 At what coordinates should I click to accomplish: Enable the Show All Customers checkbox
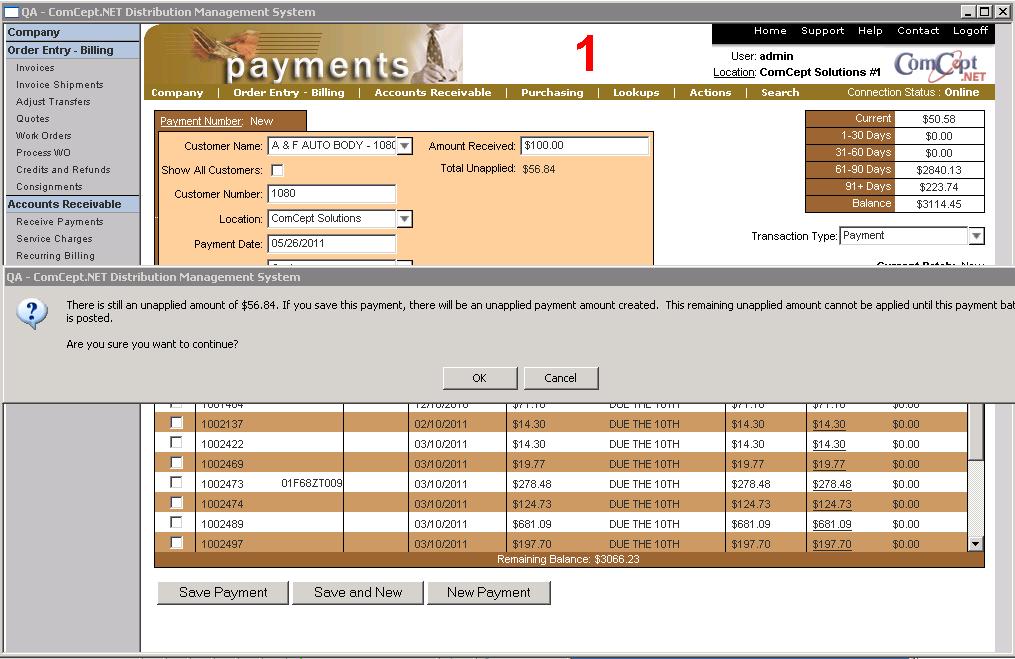(277, 171)
